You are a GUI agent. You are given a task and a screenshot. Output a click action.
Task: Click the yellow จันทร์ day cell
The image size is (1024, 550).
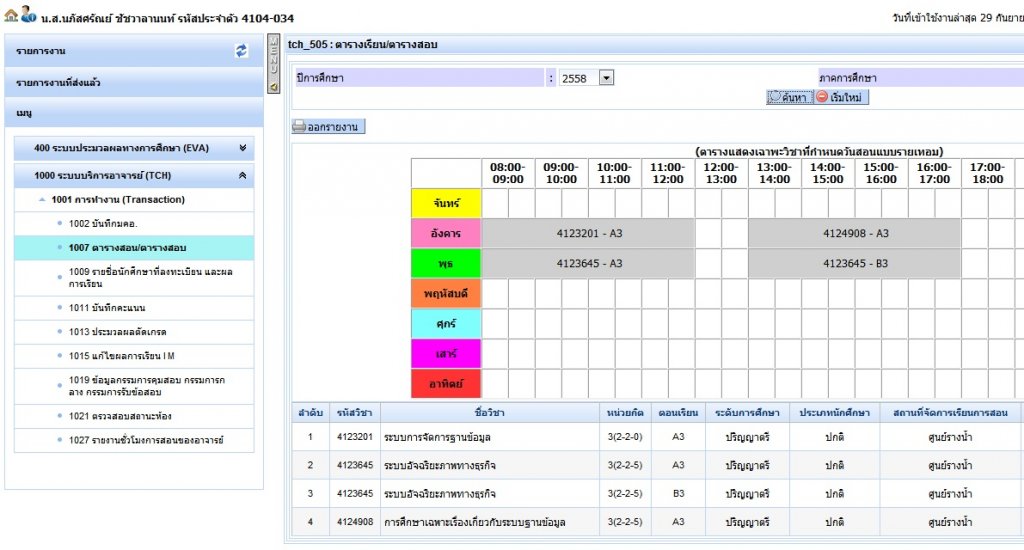tap(446, 203)
